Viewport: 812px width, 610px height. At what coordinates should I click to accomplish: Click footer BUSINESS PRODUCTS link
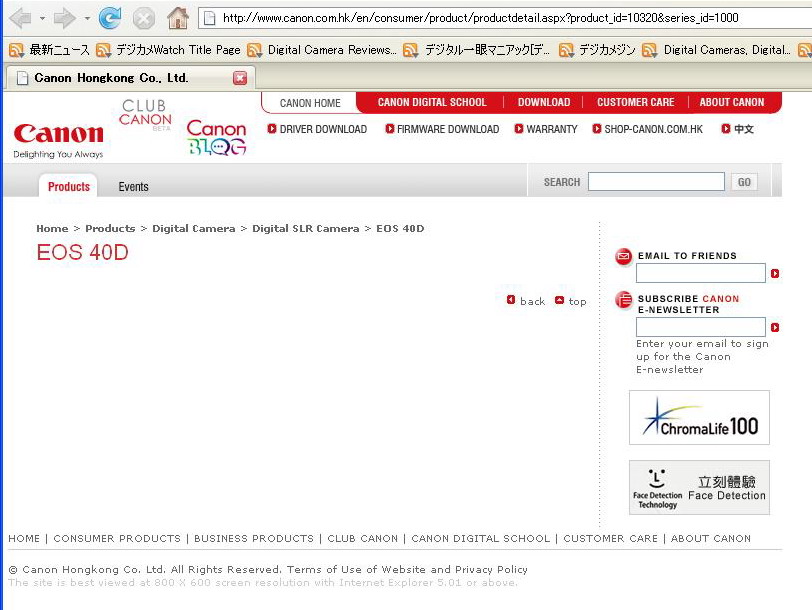click(x=254, y=539)
